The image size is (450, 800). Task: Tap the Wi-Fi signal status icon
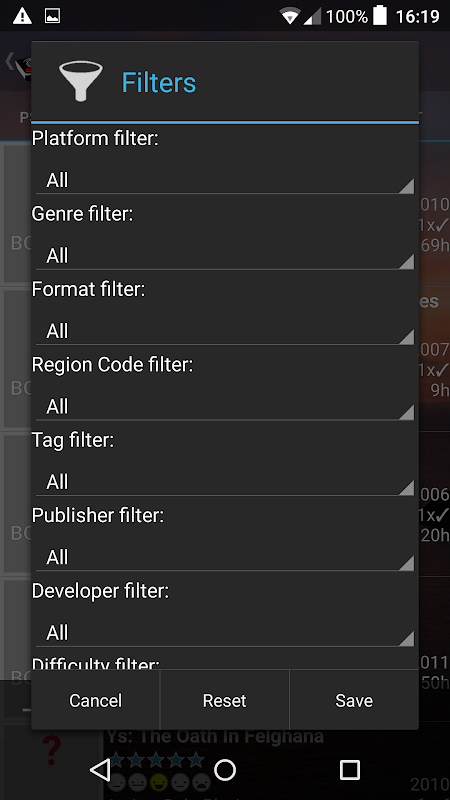(x=290, y=16)
